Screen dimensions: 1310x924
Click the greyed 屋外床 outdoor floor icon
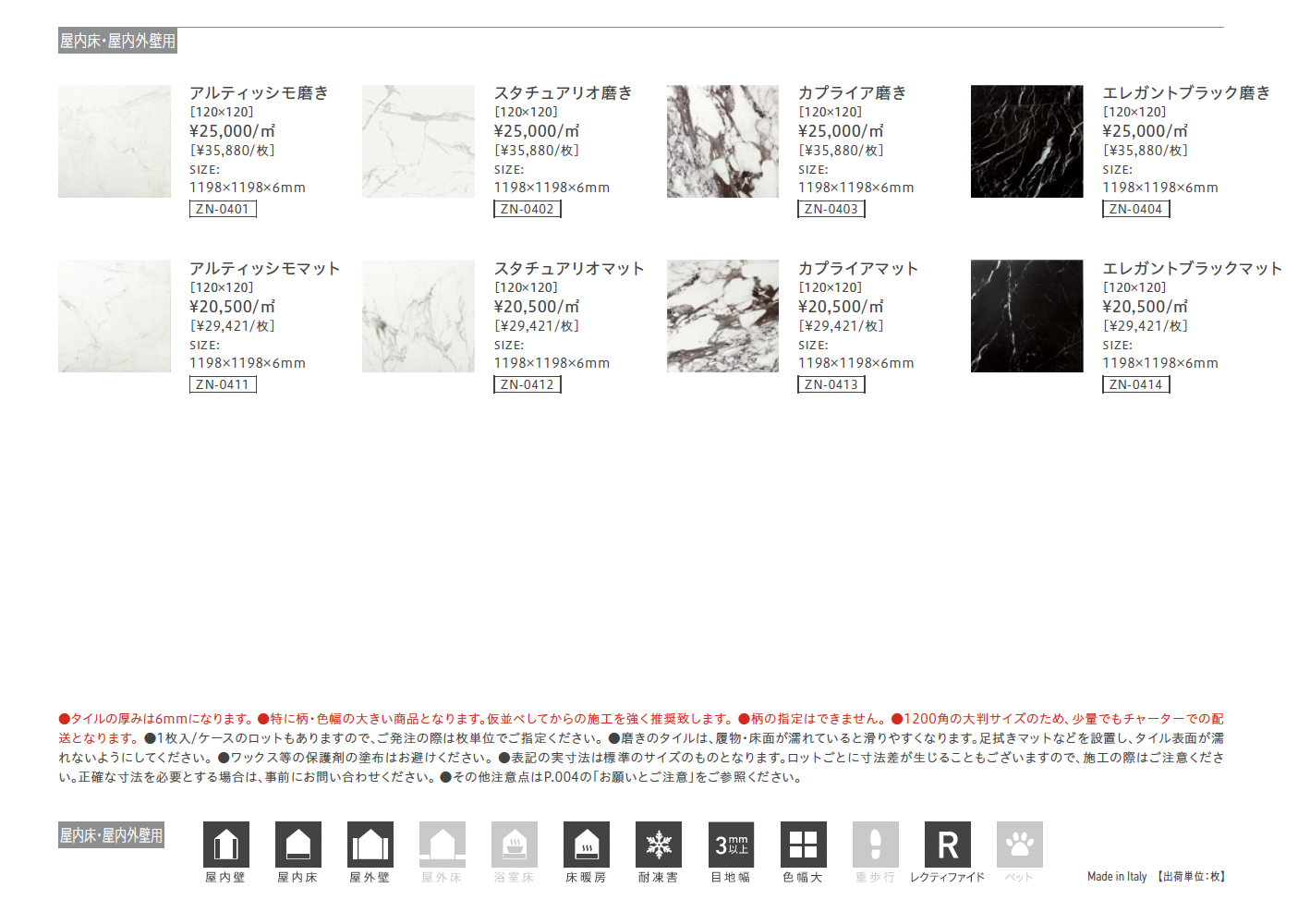pos(443,845)
